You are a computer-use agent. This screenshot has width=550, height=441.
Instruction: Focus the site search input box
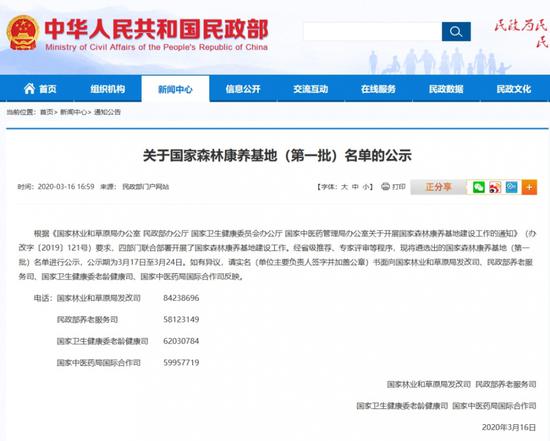click(373, 32)
